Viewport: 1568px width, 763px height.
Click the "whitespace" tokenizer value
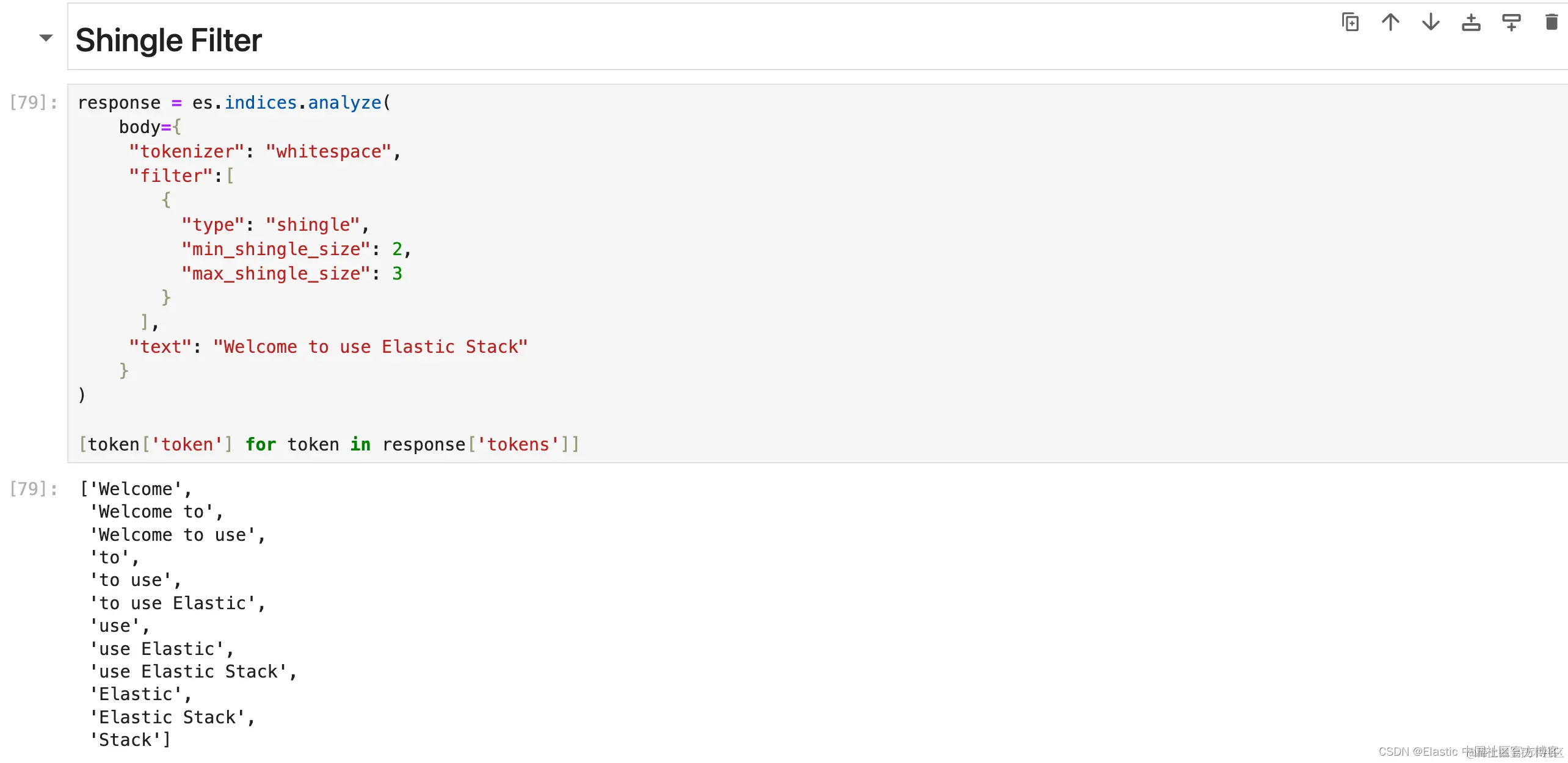(x=328, y=151)
